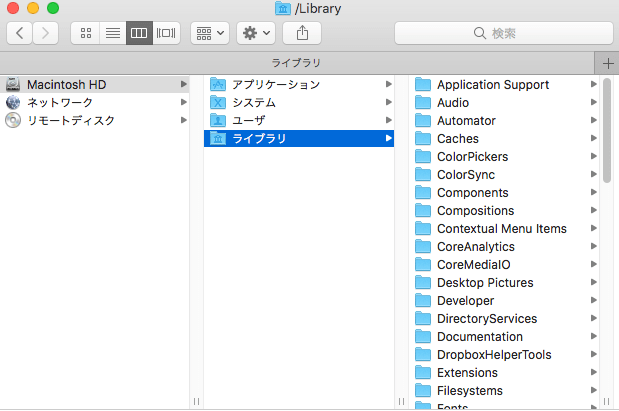
Task: Expand Application Support row arrow
Action: click(594, 84)
